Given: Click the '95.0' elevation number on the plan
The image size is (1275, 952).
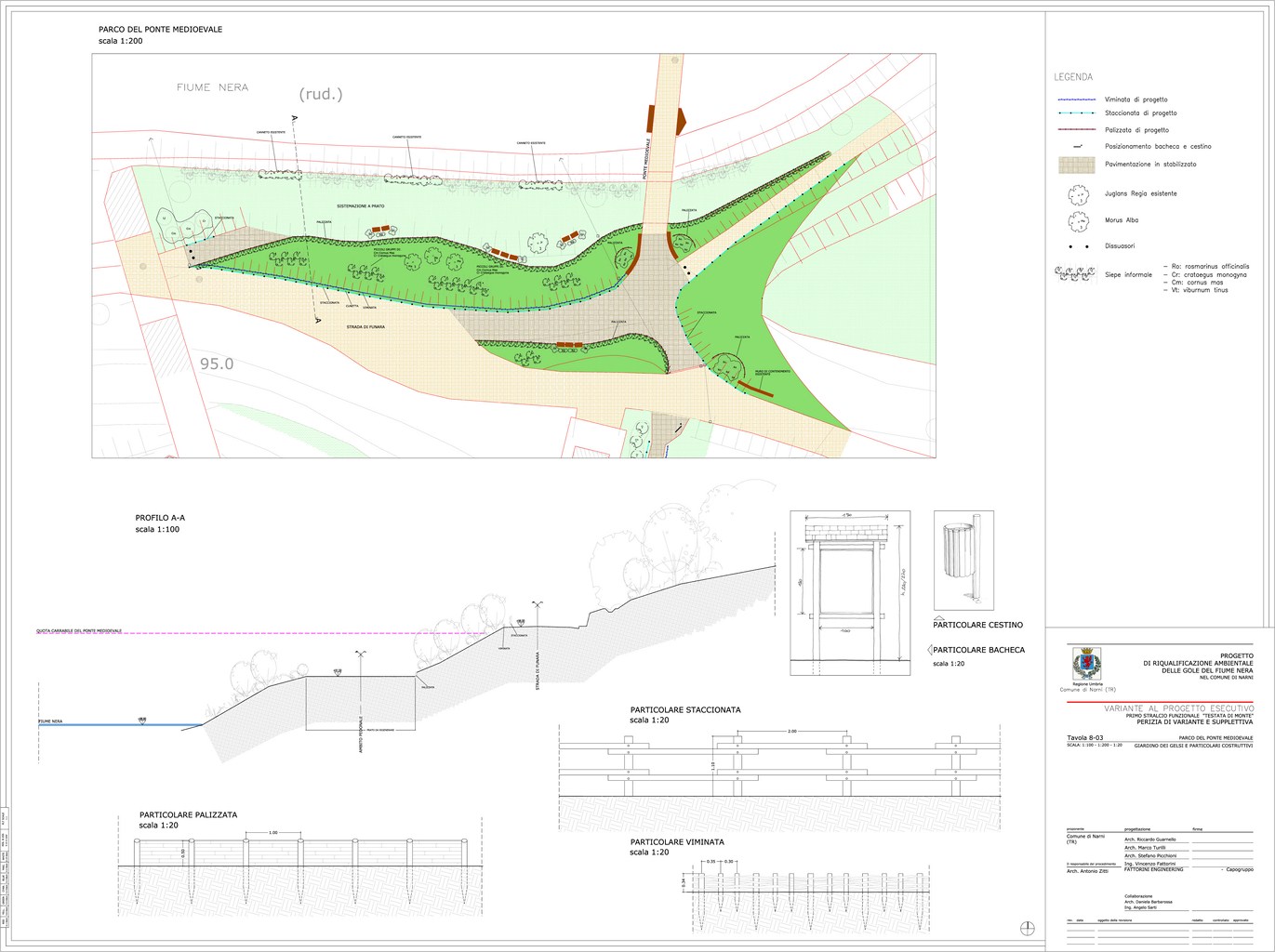Looking at the screenshot, I should (x=217, y=364).
